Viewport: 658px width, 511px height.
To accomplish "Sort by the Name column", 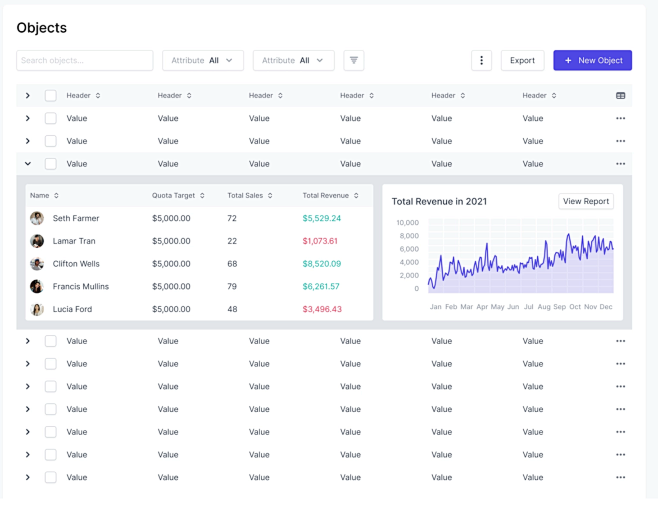I will pyautogui.click(x=44, y=196).
